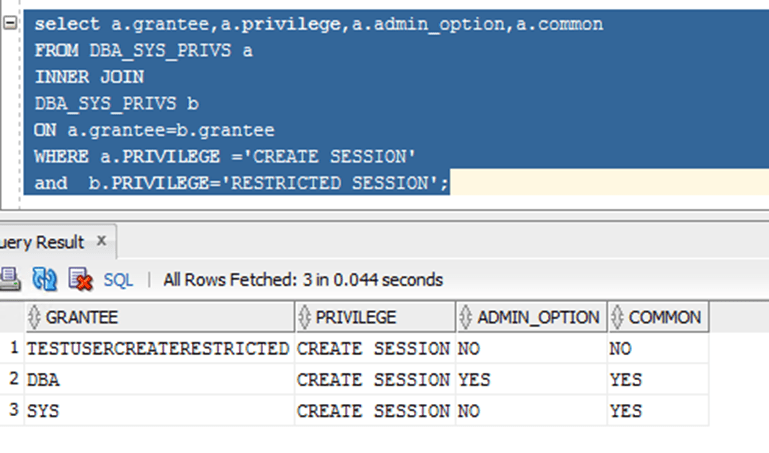Click the COMMON value NO in first row
769x453 pixels.
(620, 349)
